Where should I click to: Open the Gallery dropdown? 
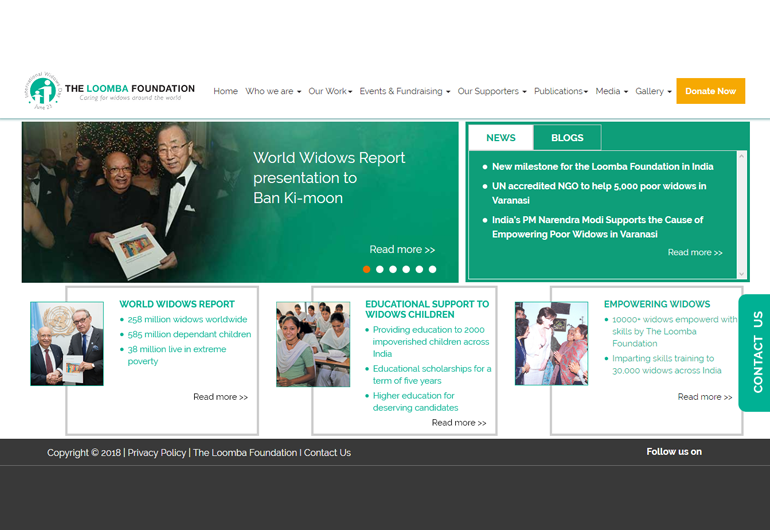click(x=653, y=91)
